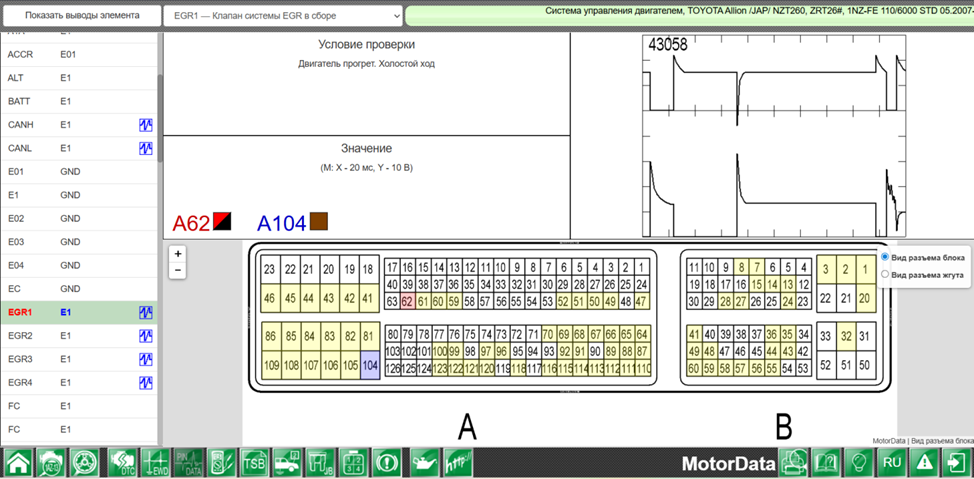Select the ACCR row in pin list
This screenshot has height=479, width=974.
[78, 55]
